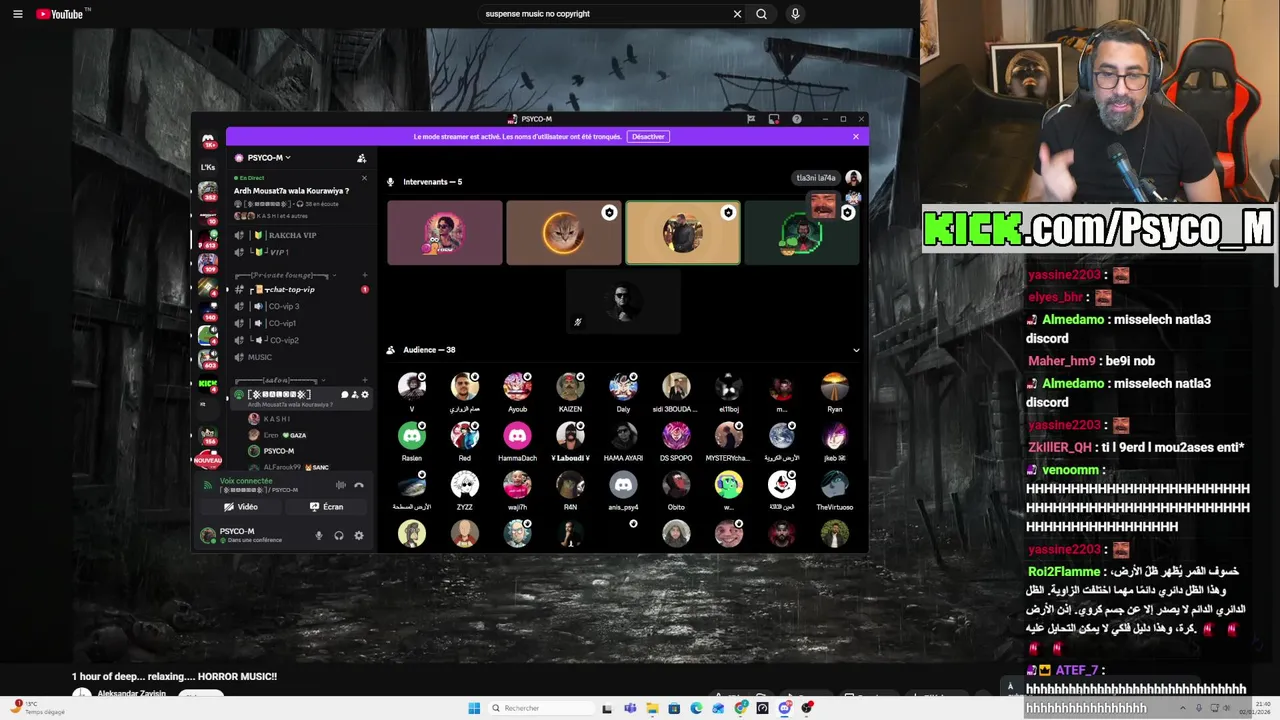Viewport: 1280px width, 720px height.
Task: Clear the YouTube search text
Action: click(x=737, y=14)
